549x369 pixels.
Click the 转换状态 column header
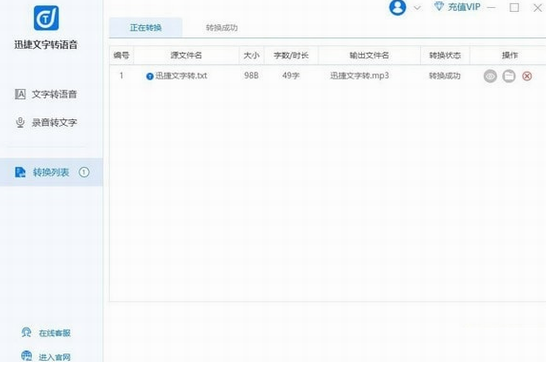coord(445,55)
